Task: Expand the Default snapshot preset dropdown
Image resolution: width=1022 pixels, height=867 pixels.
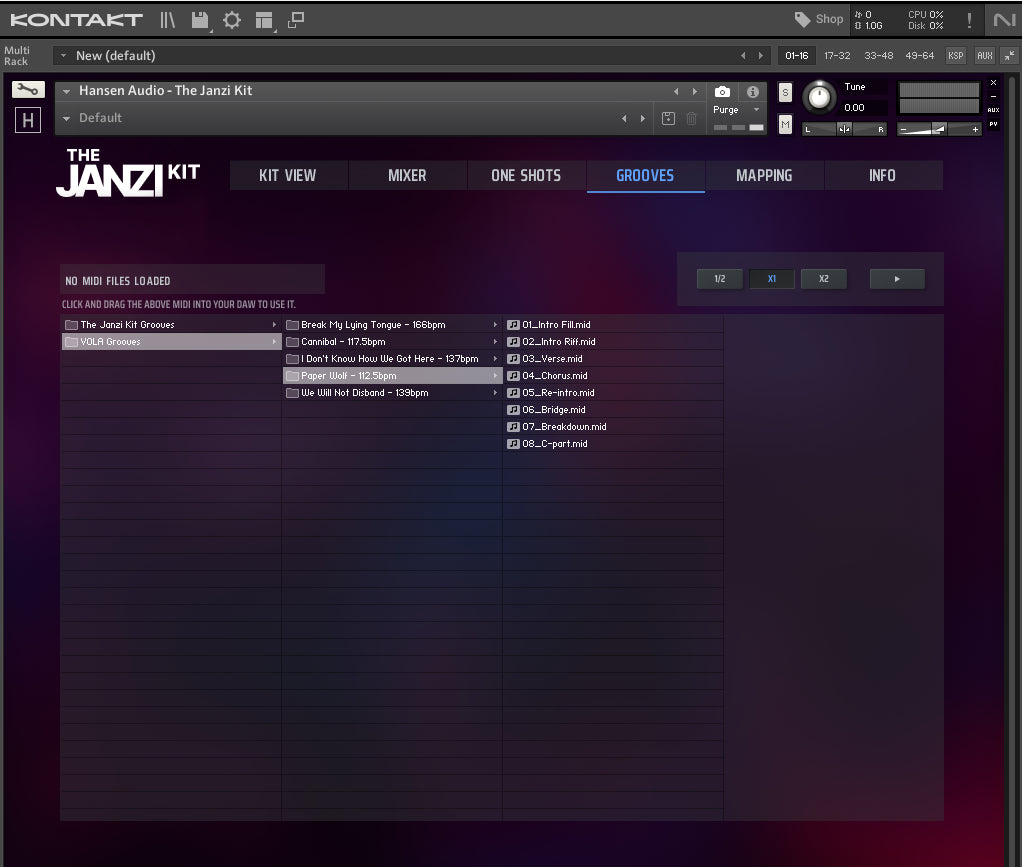Action: pyautogui.click(x=67, y=118)
